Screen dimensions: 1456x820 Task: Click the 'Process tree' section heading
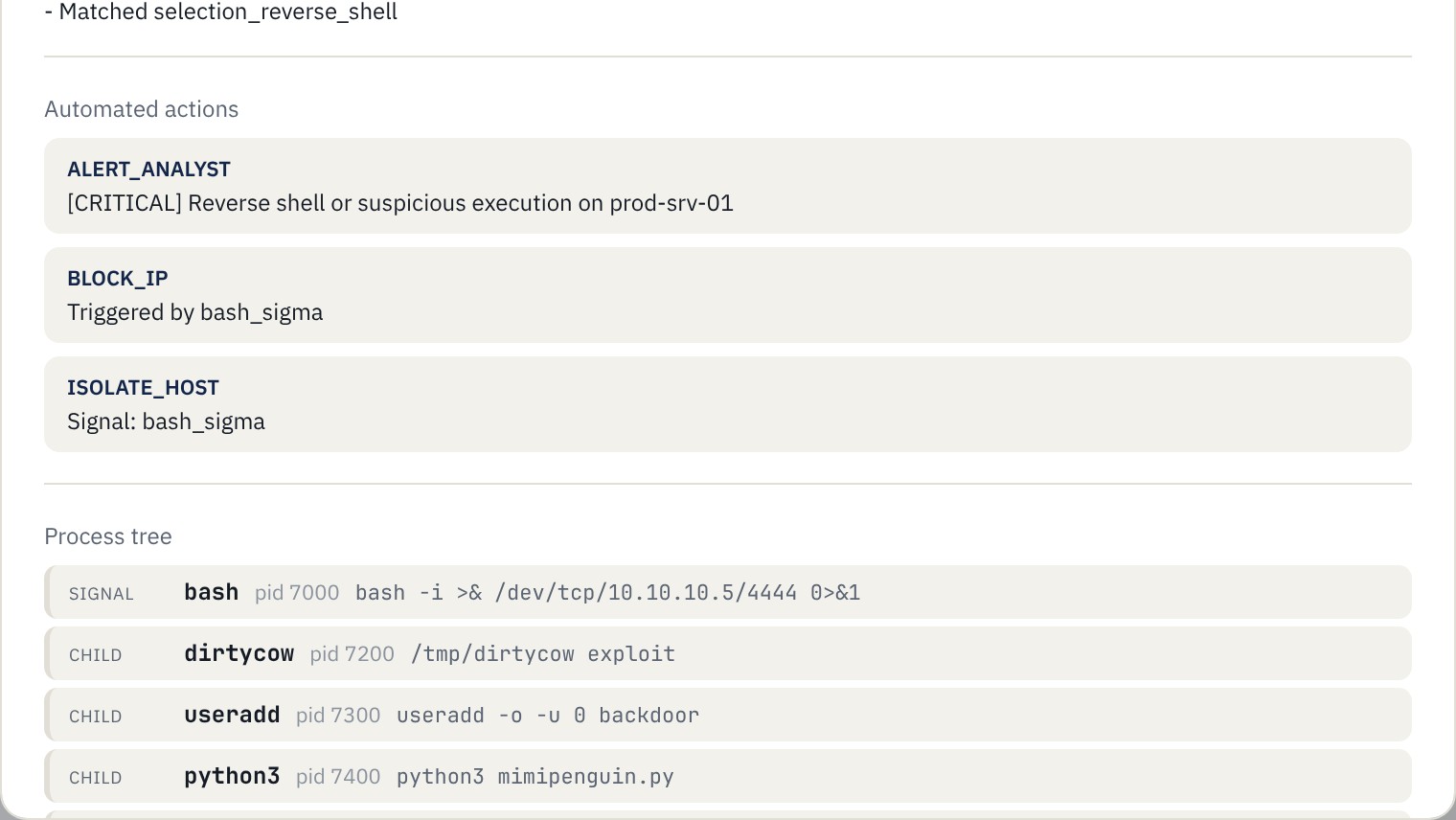tap(108, 536)
